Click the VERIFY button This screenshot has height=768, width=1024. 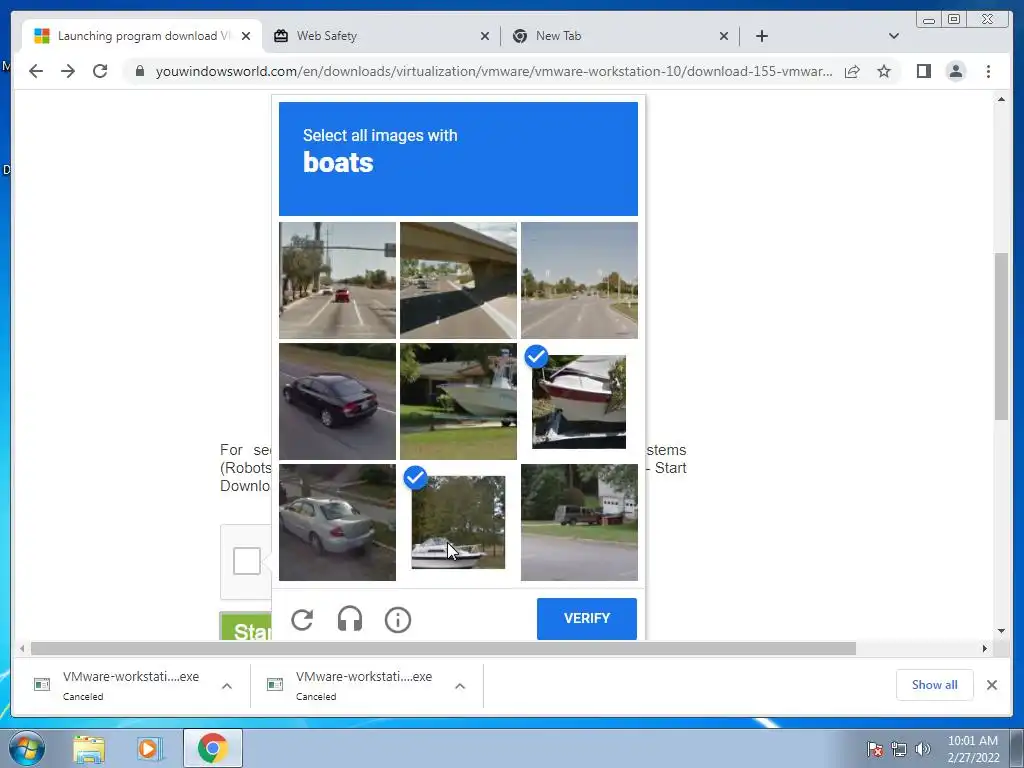click(586, 618)
